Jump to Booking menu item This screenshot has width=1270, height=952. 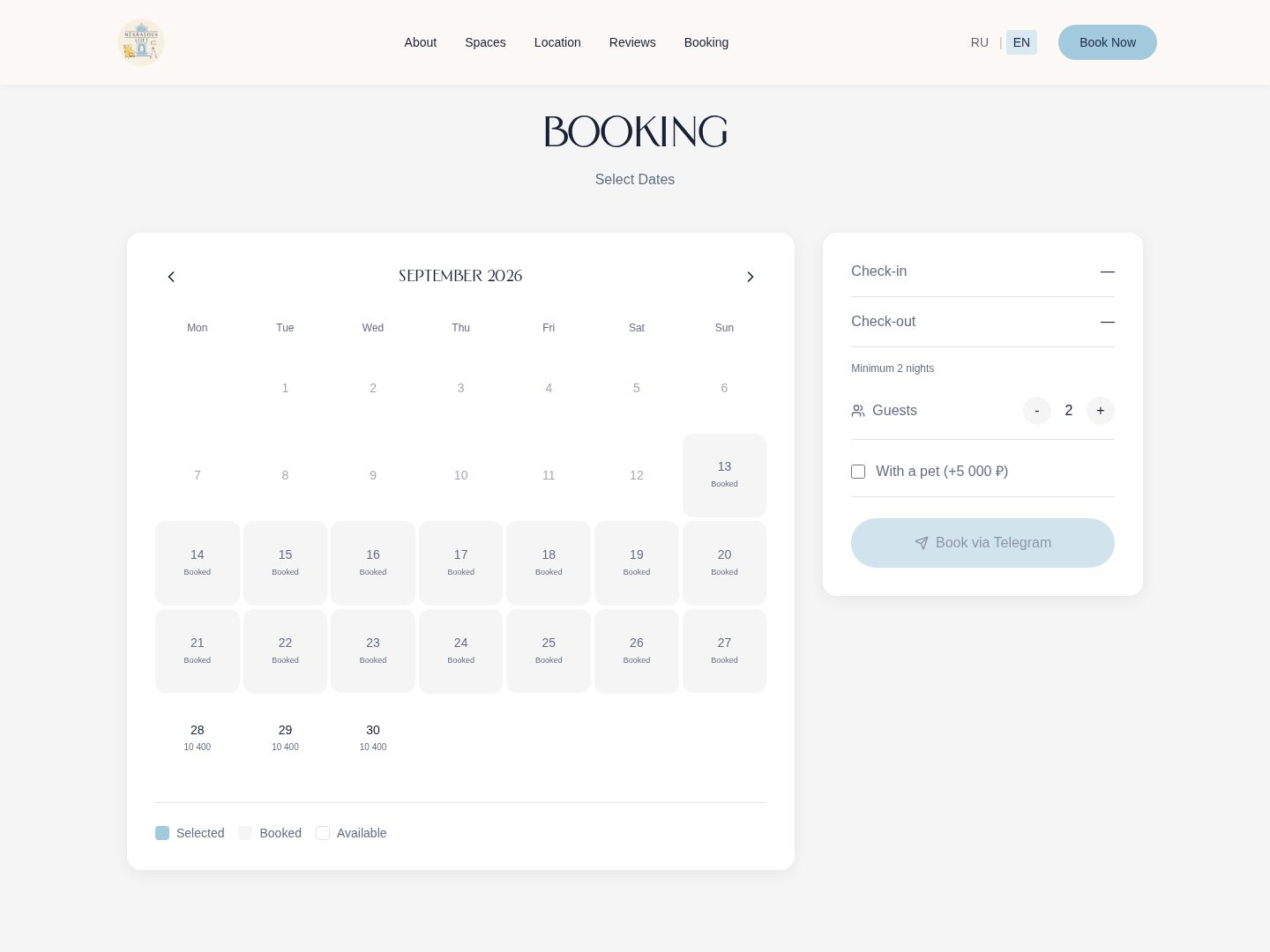tap(706, 42)
